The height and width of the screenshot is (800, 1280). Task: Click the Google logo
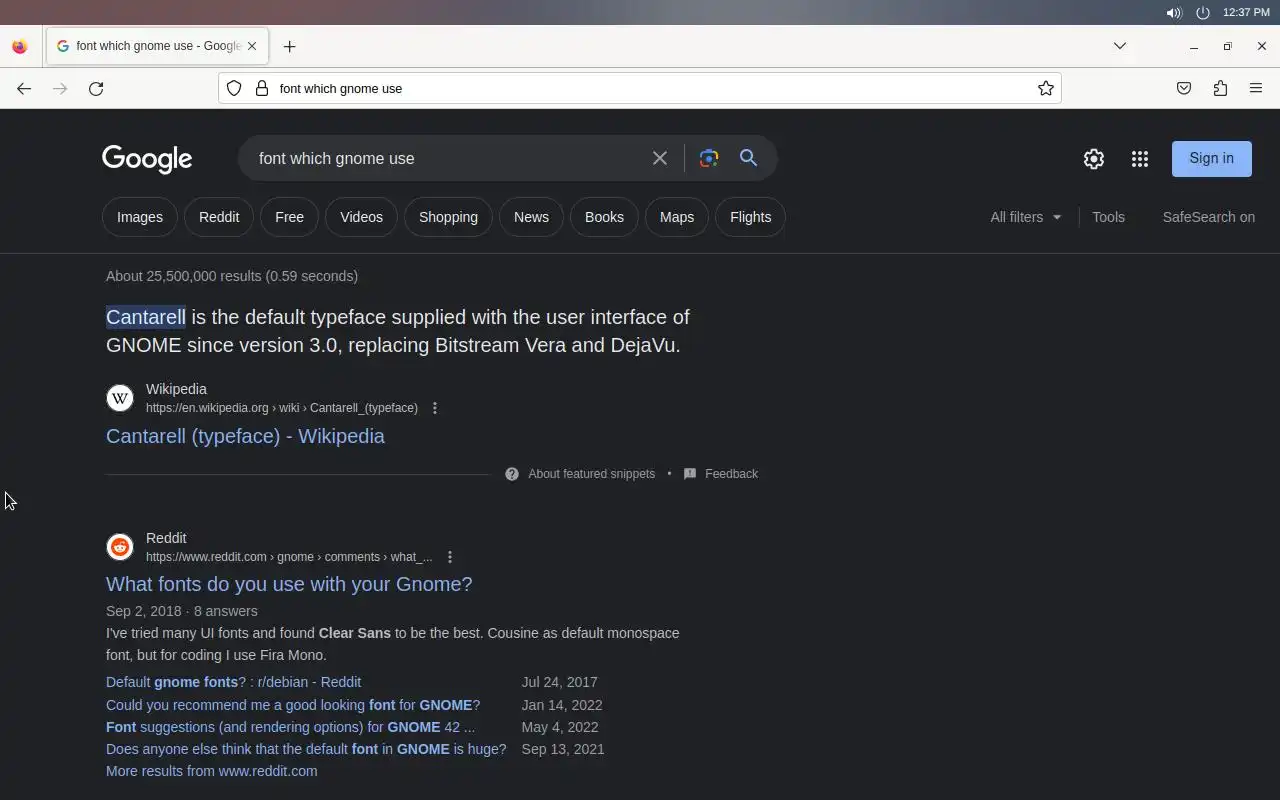coord(147,159)
